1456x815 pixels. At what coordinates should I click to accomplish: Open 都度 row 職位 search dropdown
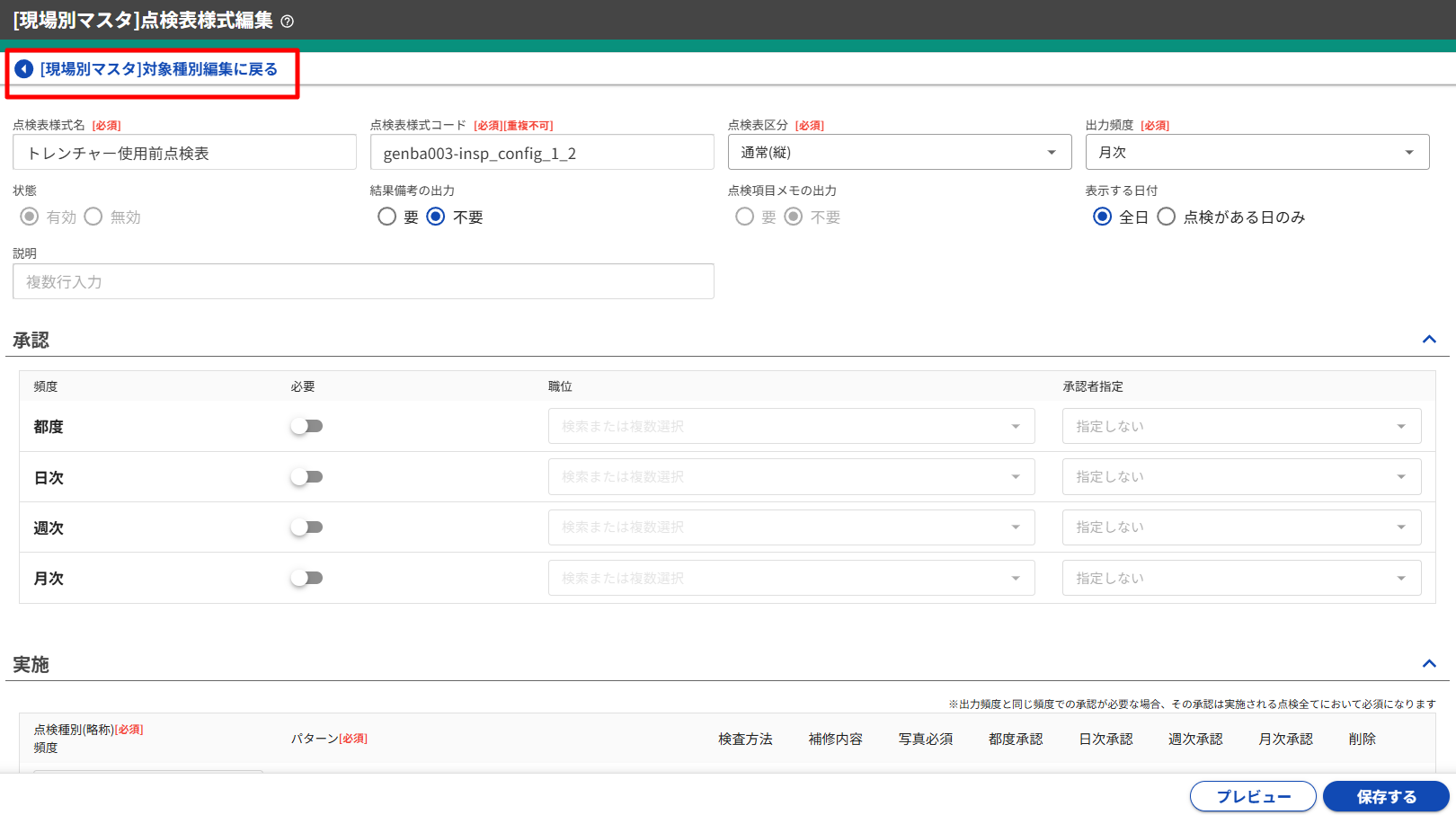(x=791, y=426)
